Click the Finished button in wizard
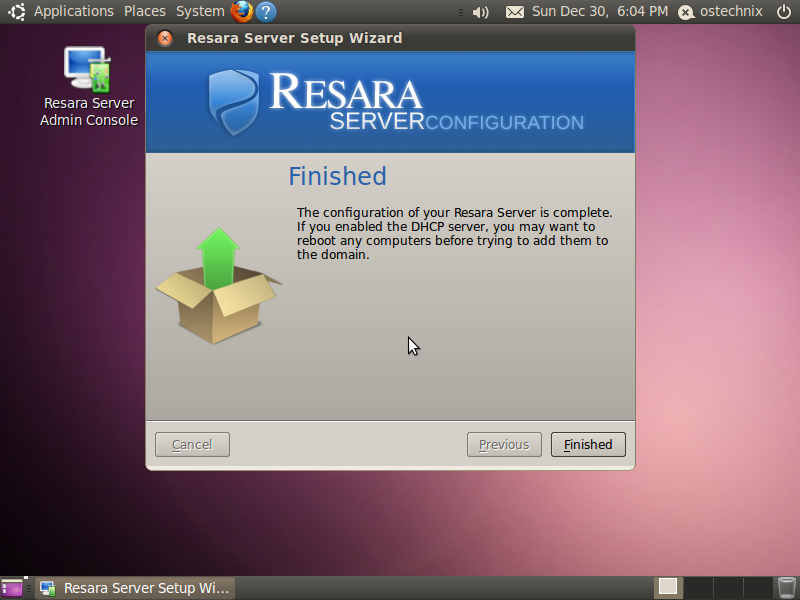Screen dimensions: 800x600 click(588, 444)
